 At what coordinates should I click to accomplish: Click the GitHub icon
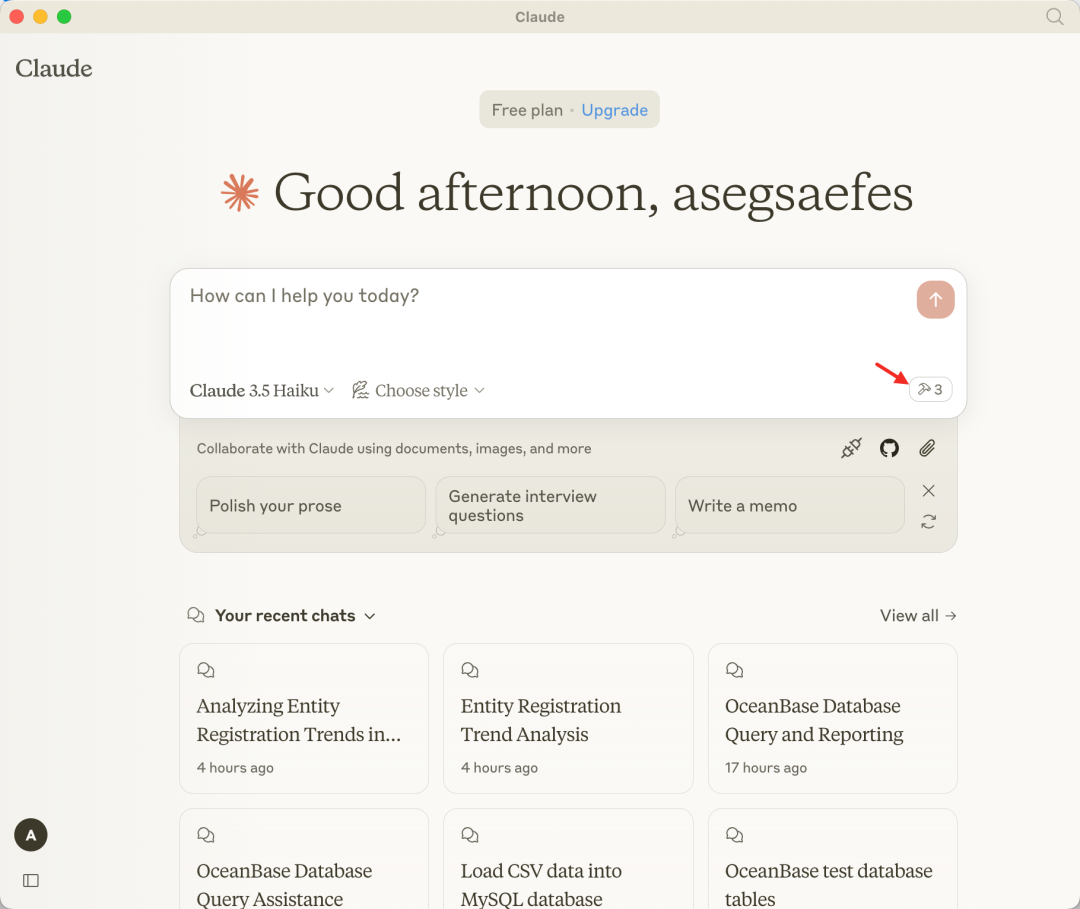[889, 449]
